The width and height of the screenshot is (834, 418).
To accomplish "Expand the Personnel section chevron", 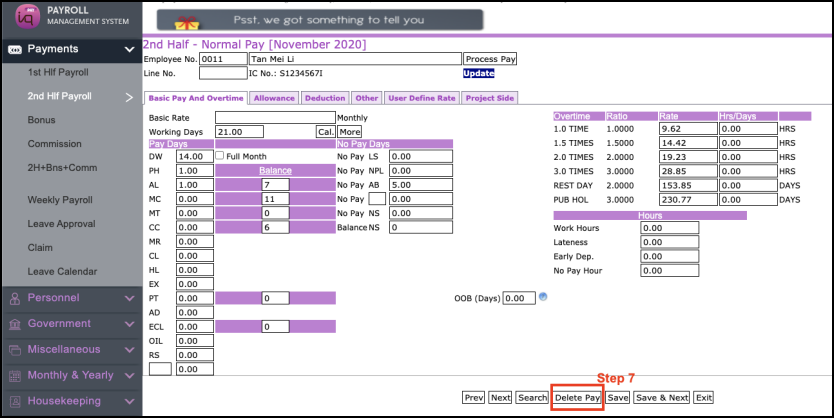I will (x=129, y=298).
